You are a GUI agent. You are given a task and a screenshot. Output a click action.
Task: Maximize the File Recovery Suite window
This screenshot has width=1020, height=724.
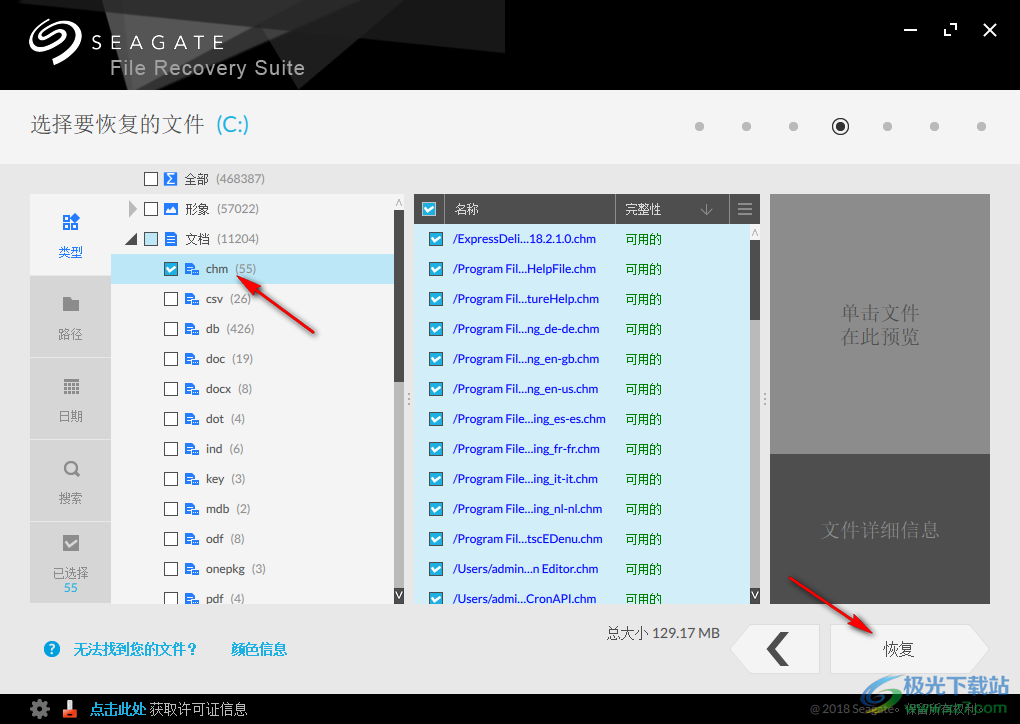[x=950, y=30]
